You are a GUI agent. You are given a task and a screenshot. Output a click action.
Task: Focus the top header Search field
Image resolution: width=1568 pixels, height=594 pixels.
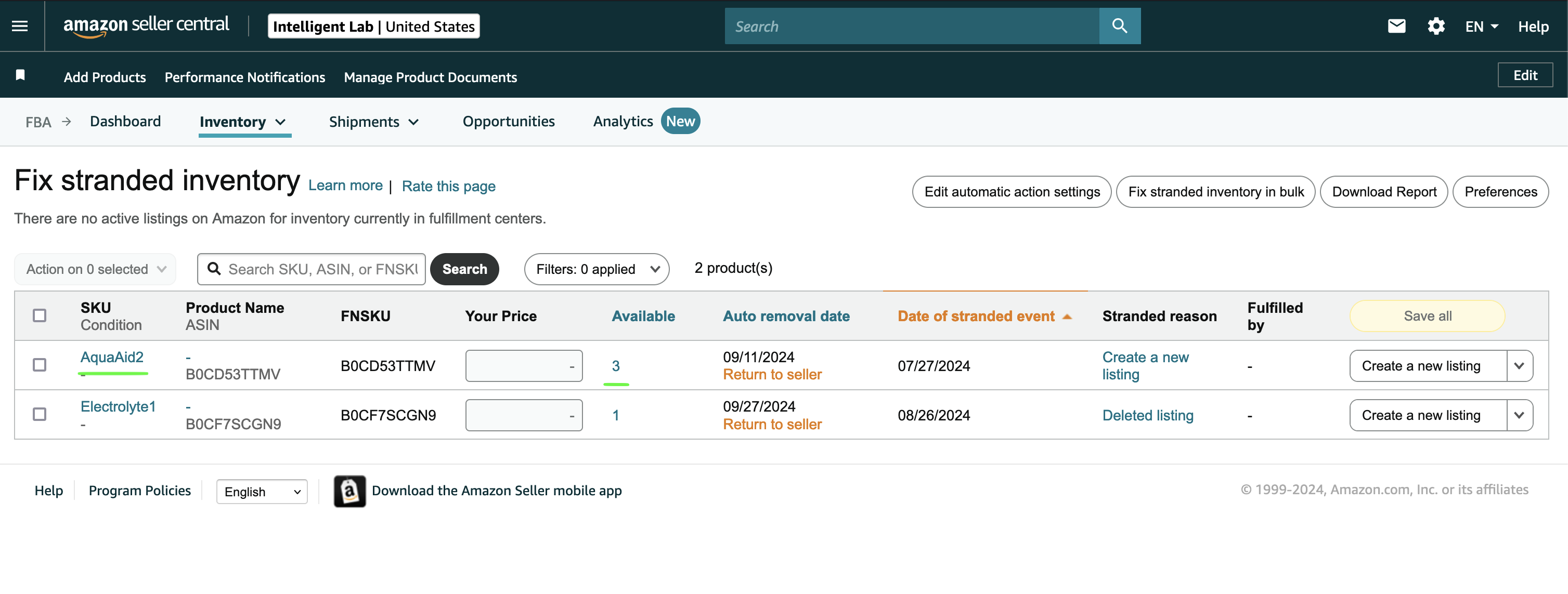(912, 26)
